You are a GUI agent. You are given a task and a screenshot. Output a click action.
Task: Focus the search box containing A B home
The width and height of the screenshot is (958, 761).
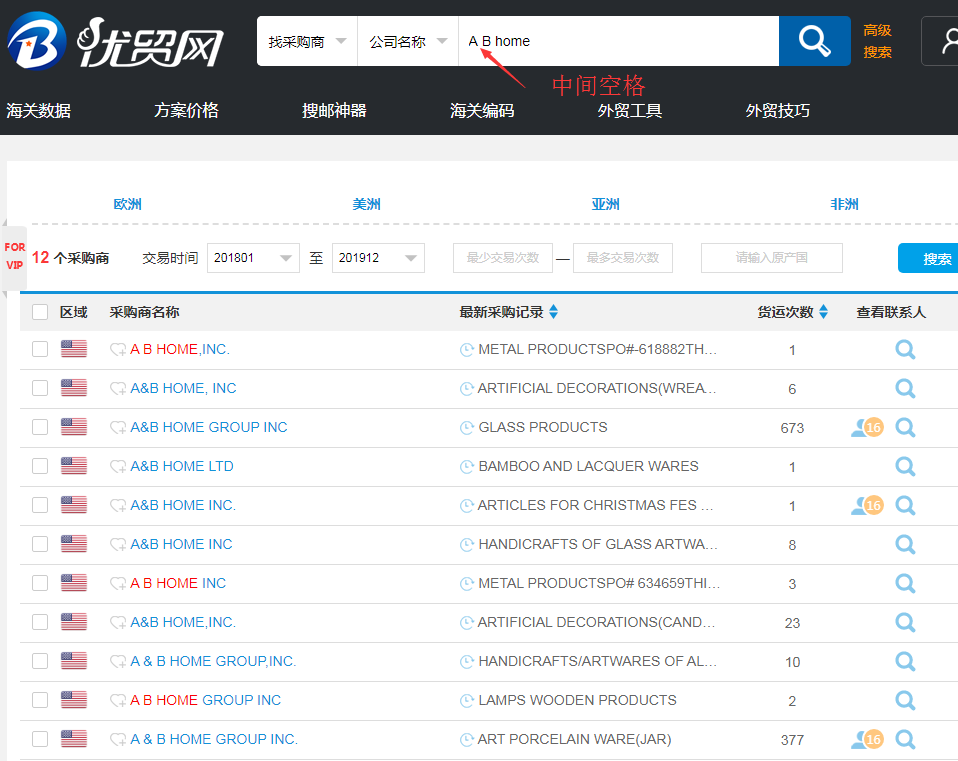click(618, 41)
